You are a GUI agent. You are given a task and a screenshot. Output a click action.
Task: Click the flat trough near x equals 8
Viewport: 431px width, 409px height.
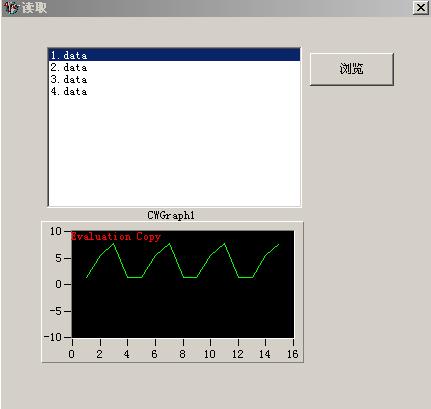click(190, 277)
